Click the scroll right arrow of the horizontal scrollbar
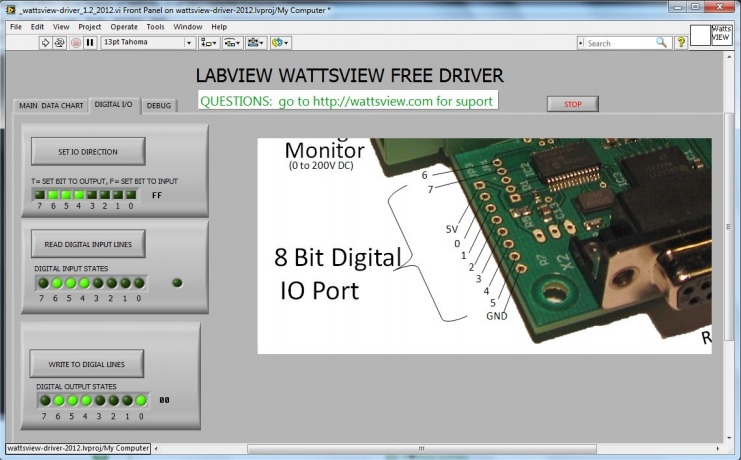This screenshot has width=741, height=460. (x=718, y=448)
